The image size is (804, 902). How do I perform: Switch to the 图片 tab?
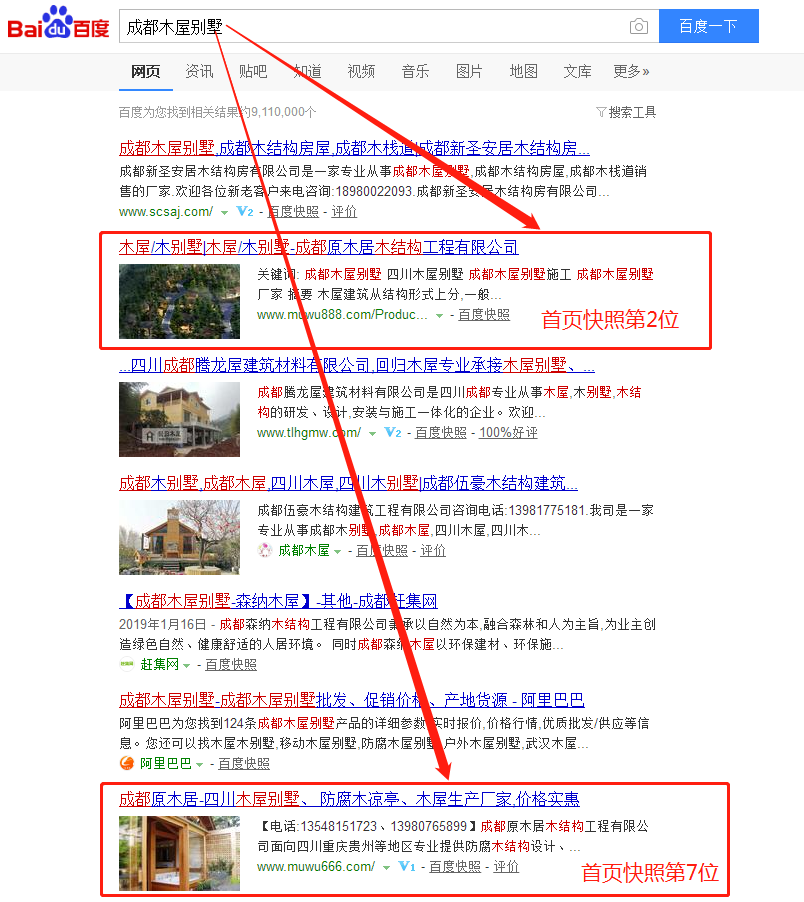tap(469, 71)
